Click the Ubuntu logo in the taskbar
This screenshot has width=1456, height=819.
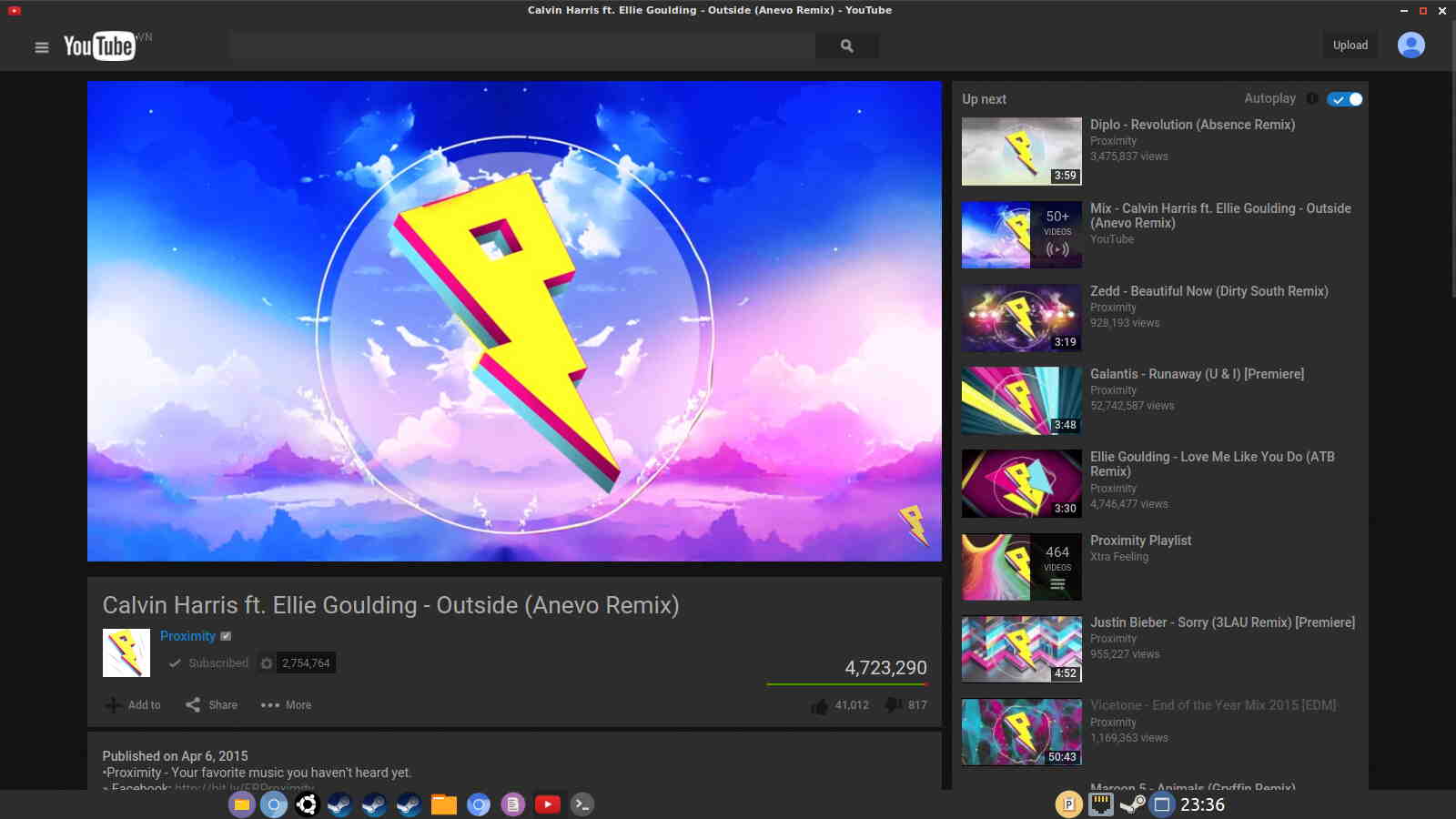coord(307,804)
